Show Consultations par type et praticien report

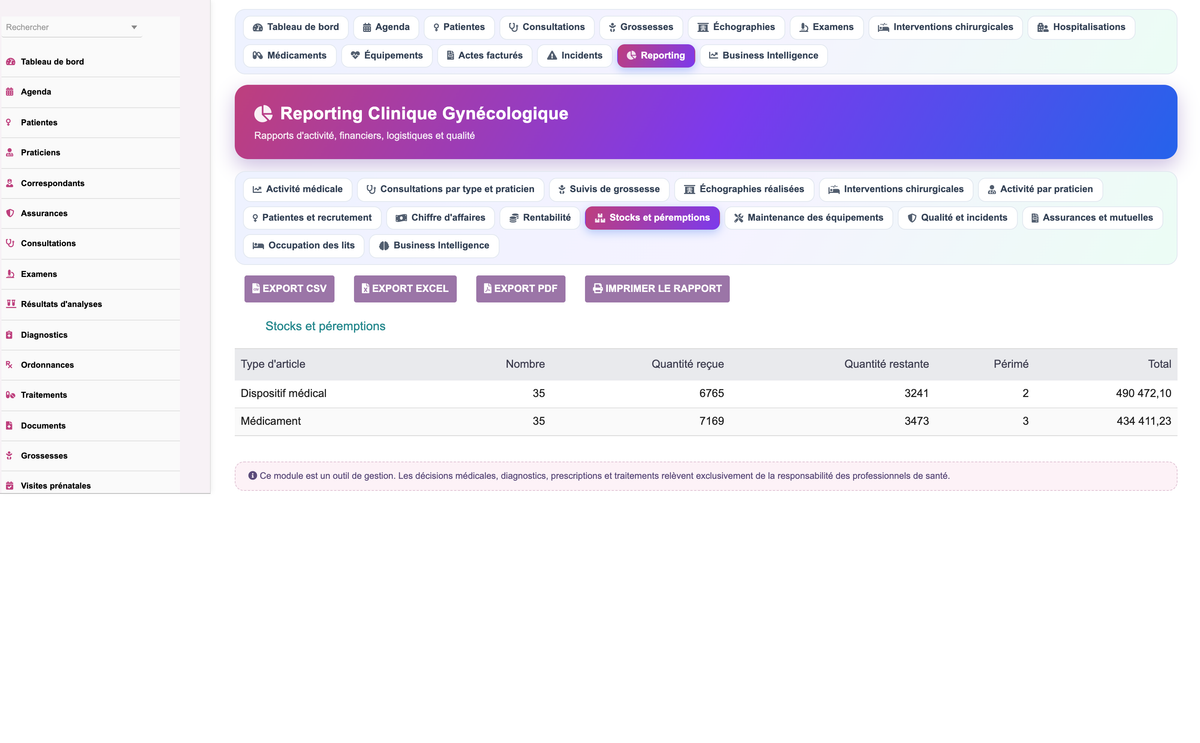(x=451, y=189)
